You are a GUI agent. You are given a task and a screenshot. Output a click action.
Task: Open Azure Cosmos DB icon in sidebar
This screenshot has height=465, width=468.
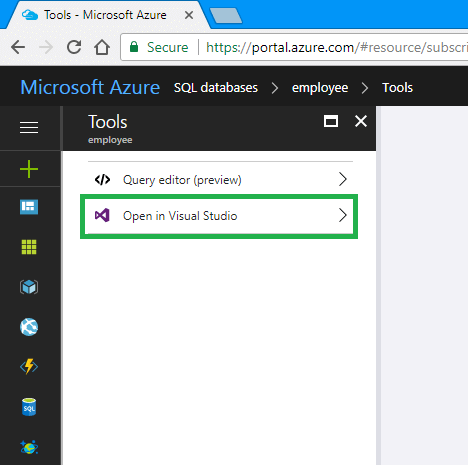29,447
